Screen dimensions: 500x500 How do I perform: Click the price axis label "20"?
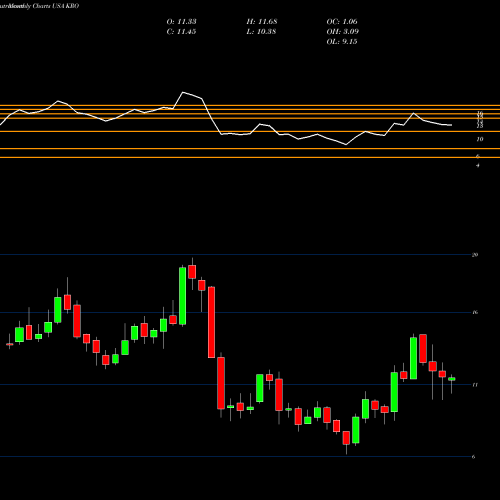pyautogui.click(x=475, y=255)
